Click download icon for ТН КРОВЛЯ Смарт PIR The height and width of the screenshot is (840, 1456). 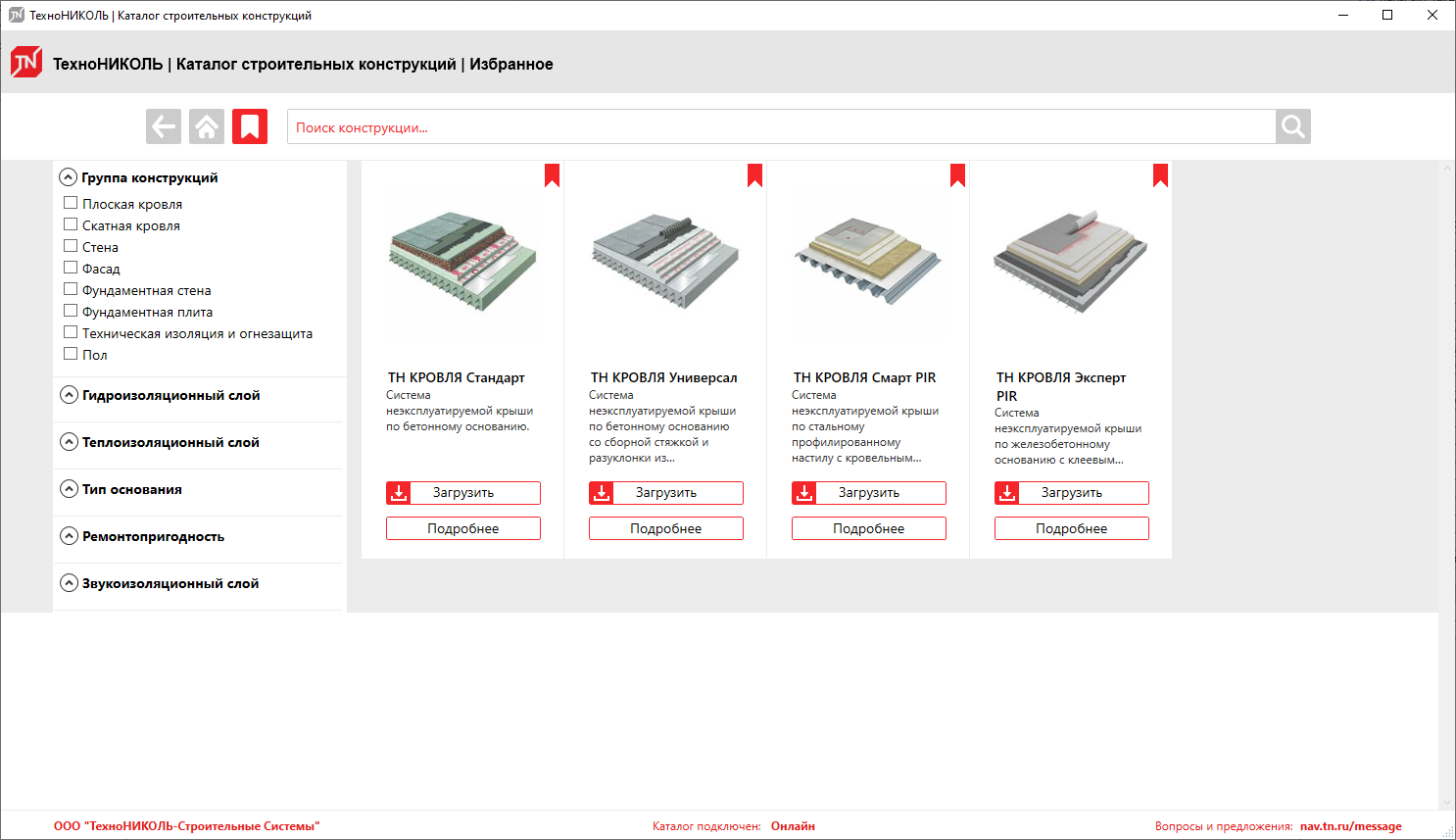pos(804,493)
